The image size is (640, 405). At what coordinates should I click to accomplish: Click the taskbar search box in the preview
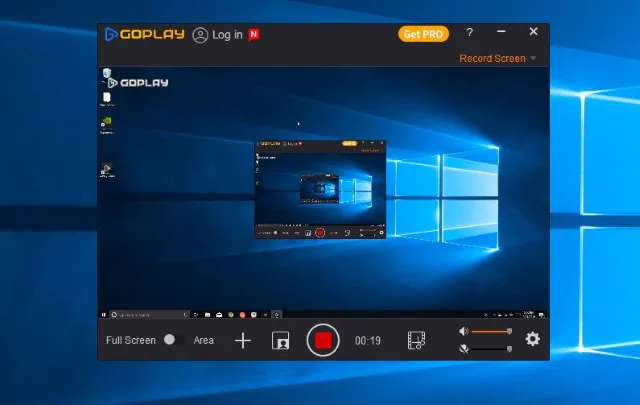149,315
